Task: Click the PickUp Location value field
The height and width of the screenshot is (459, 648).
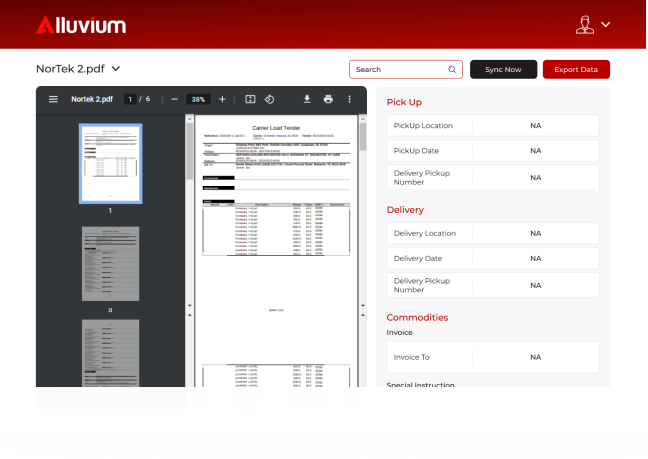Action: coord(535,126)
